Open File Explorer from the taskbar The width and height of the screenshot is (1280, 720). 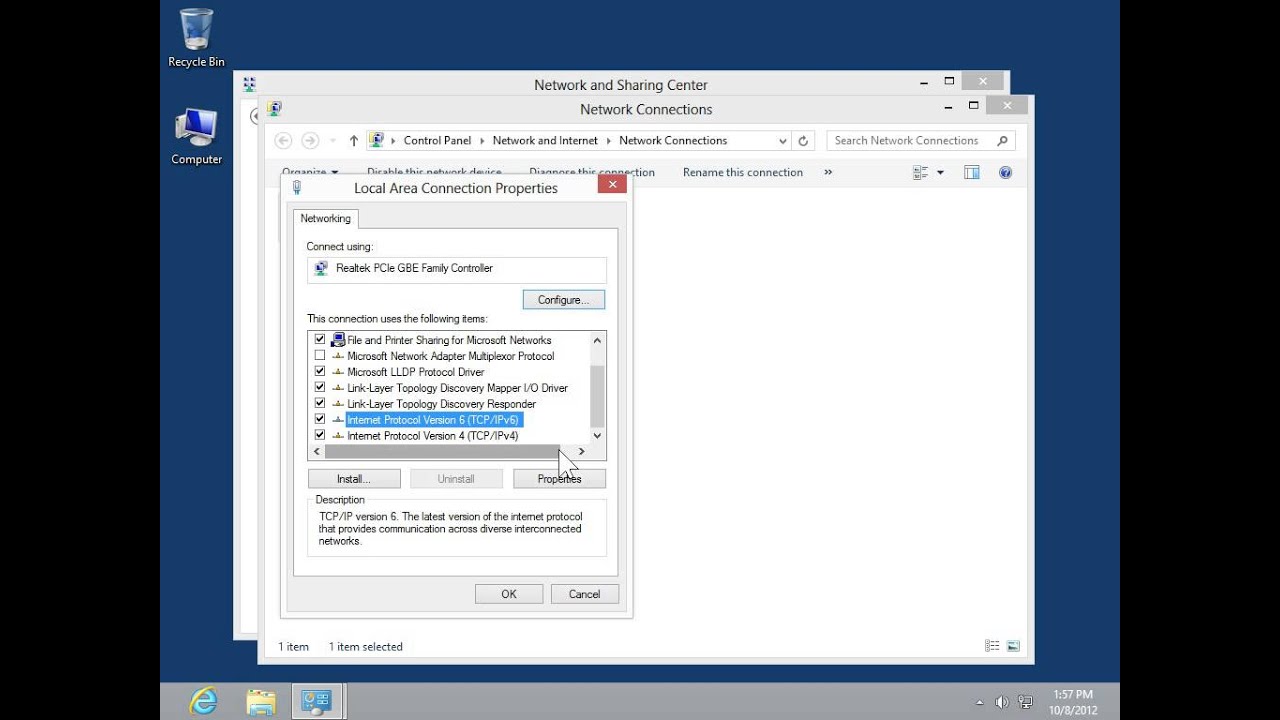(260, 701)
